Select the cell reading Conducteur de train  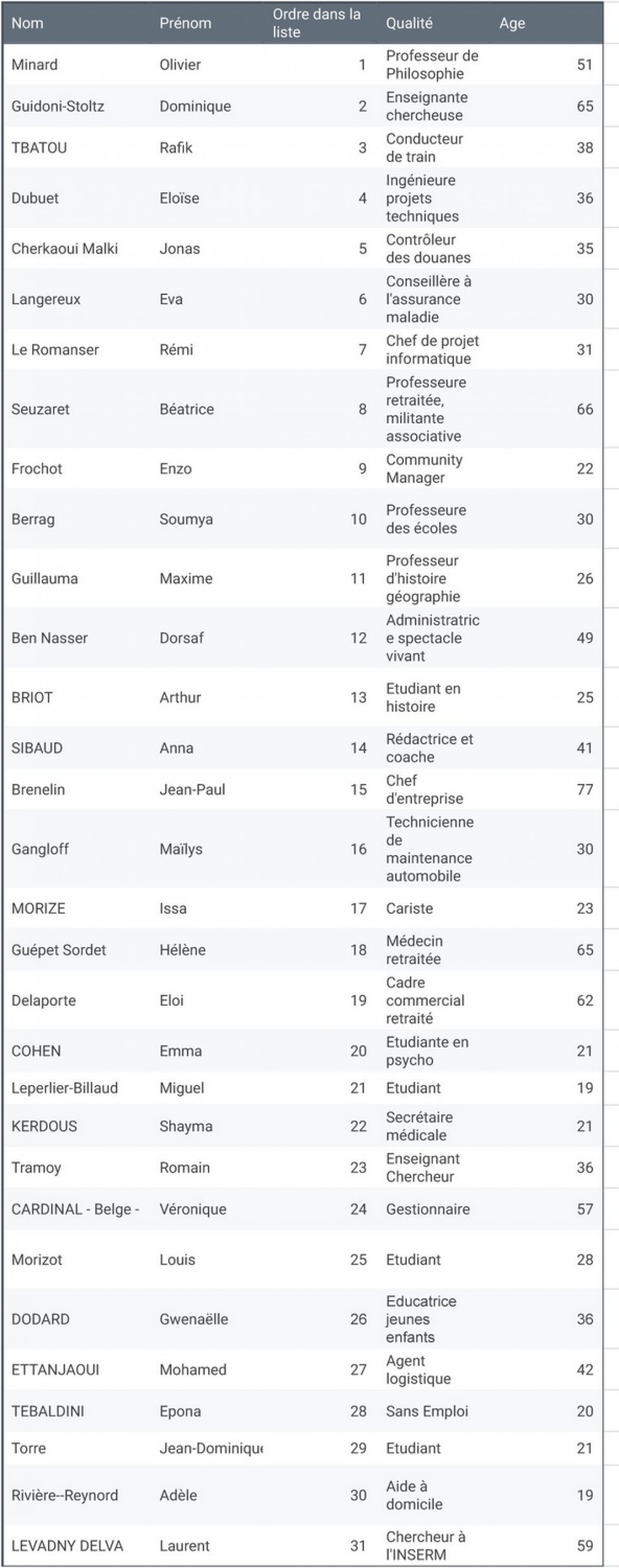[424, 147]
